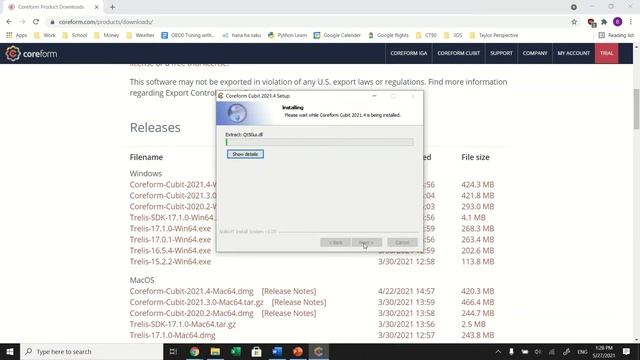
Task: Open PowerPoint from the taskbar
Action: tap(298, 351)
